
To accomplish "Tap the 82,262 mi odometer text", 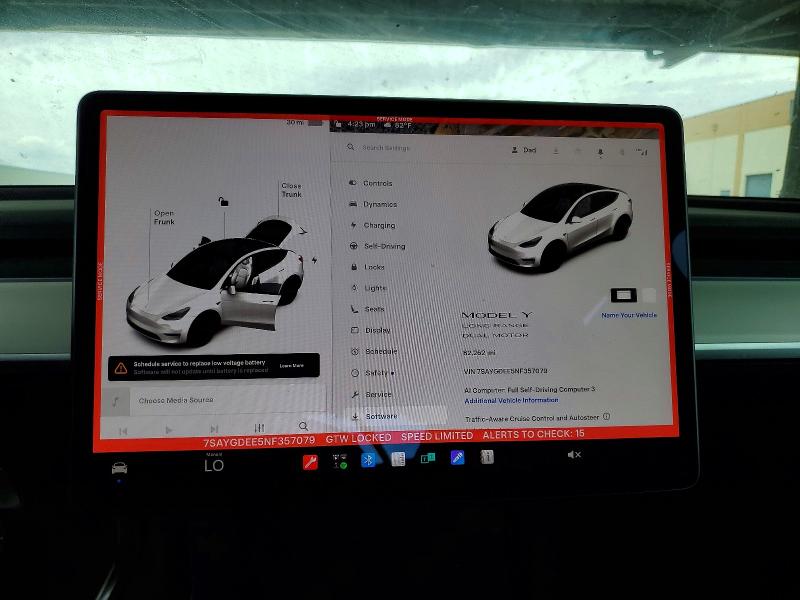I will [479, 353].
